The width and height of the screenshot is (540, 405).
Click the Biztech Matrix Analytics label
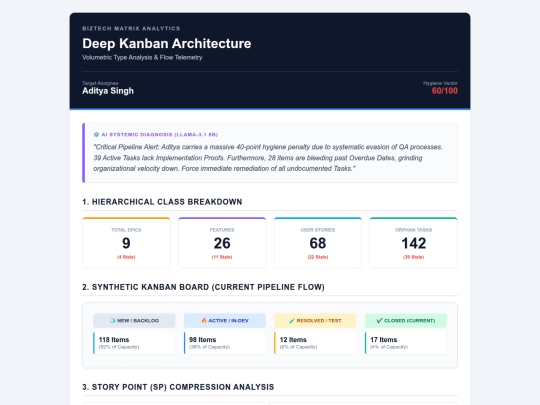[131, 29]
